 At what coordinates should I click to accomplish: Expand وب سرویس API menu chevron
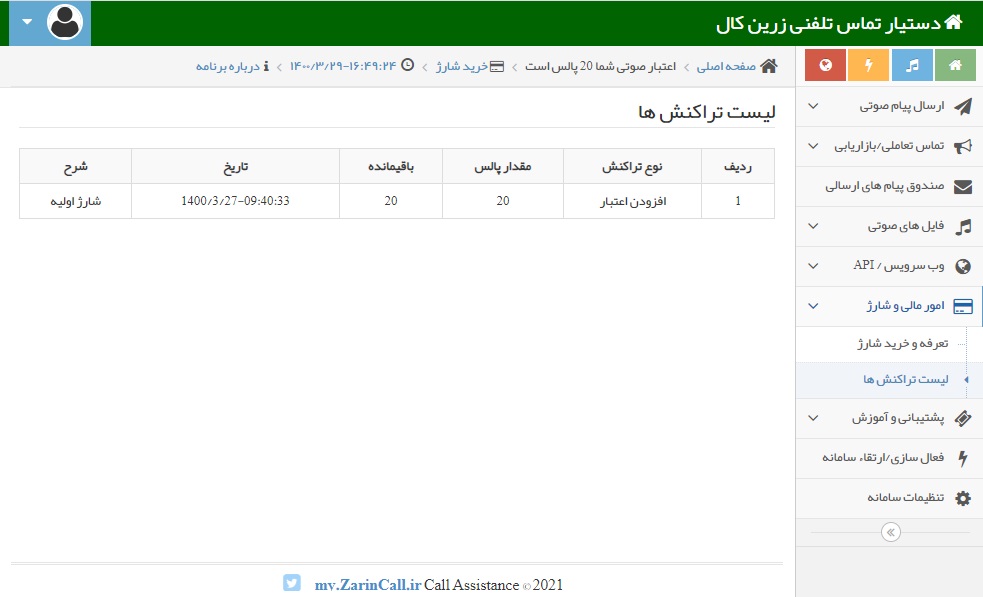[813, 266]
